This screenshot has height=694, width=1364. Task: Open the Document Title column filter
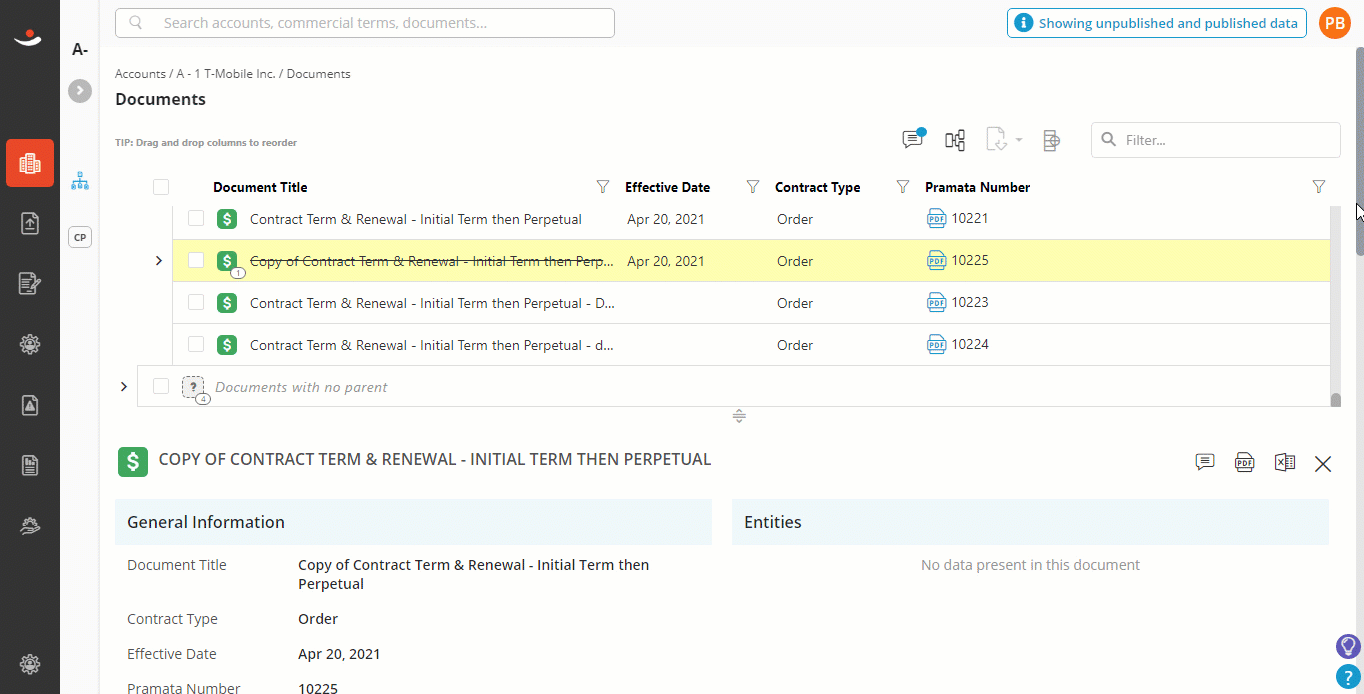(603, 187)
